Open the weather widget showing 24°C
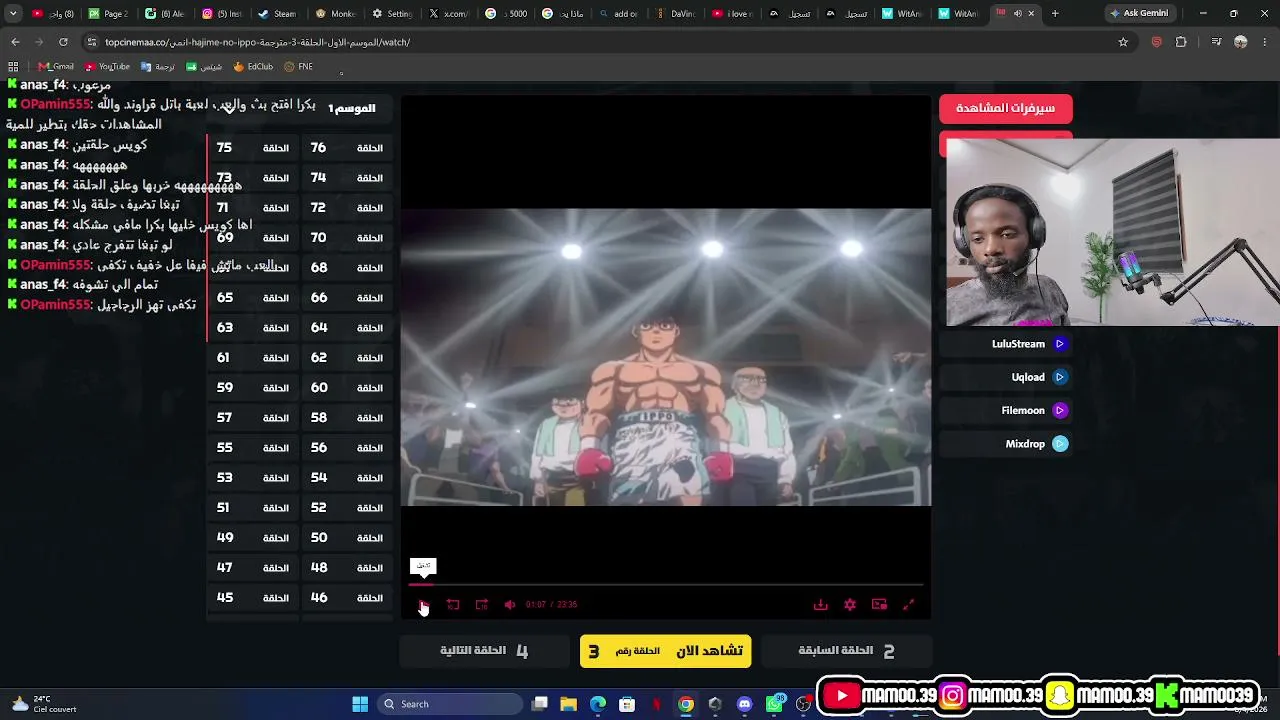 [42, 704]
